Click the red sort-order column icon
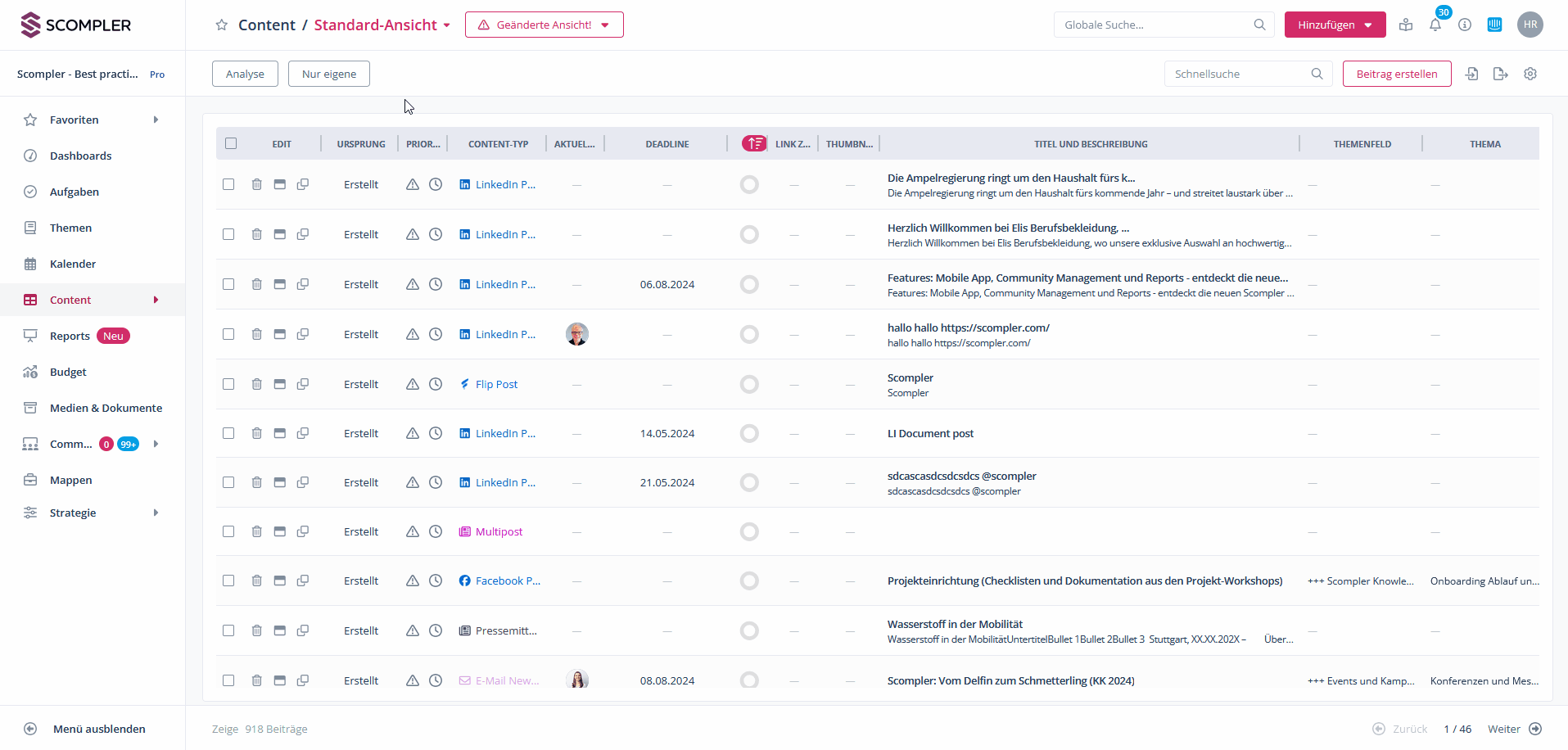This screenshot has height=750, width=1568. tap(754, 143)
